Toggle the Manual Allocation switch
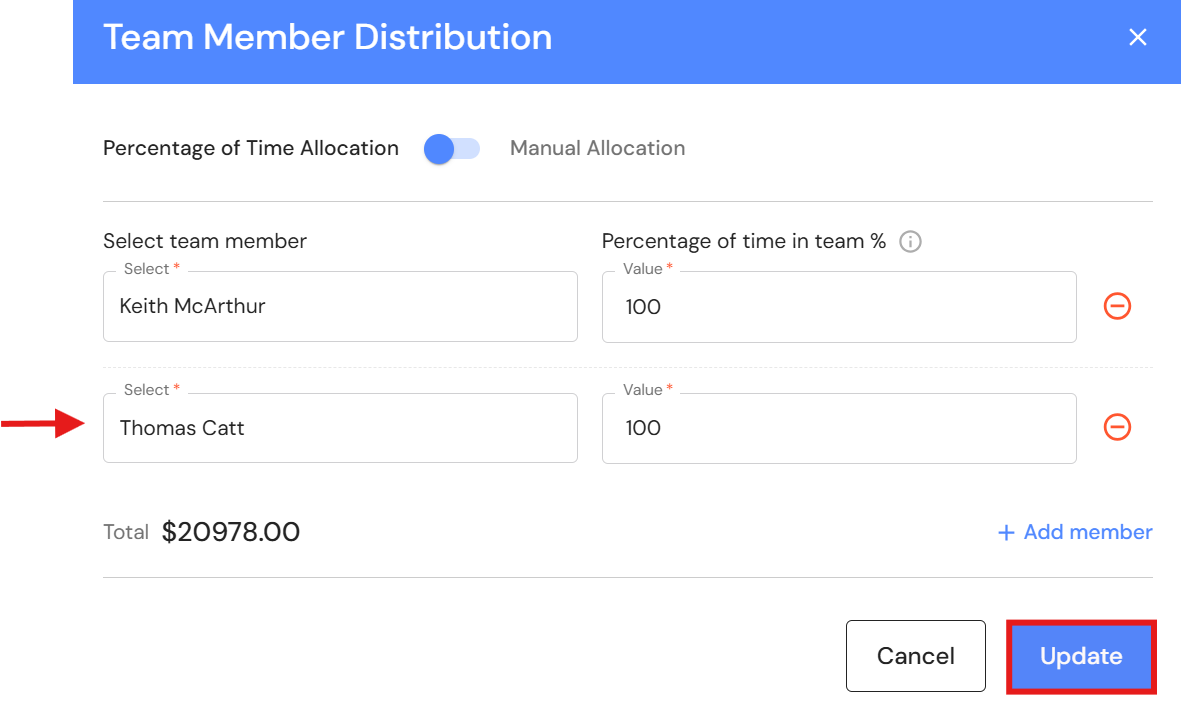Viewport: 1181px width, 718px height. point(451,148)
